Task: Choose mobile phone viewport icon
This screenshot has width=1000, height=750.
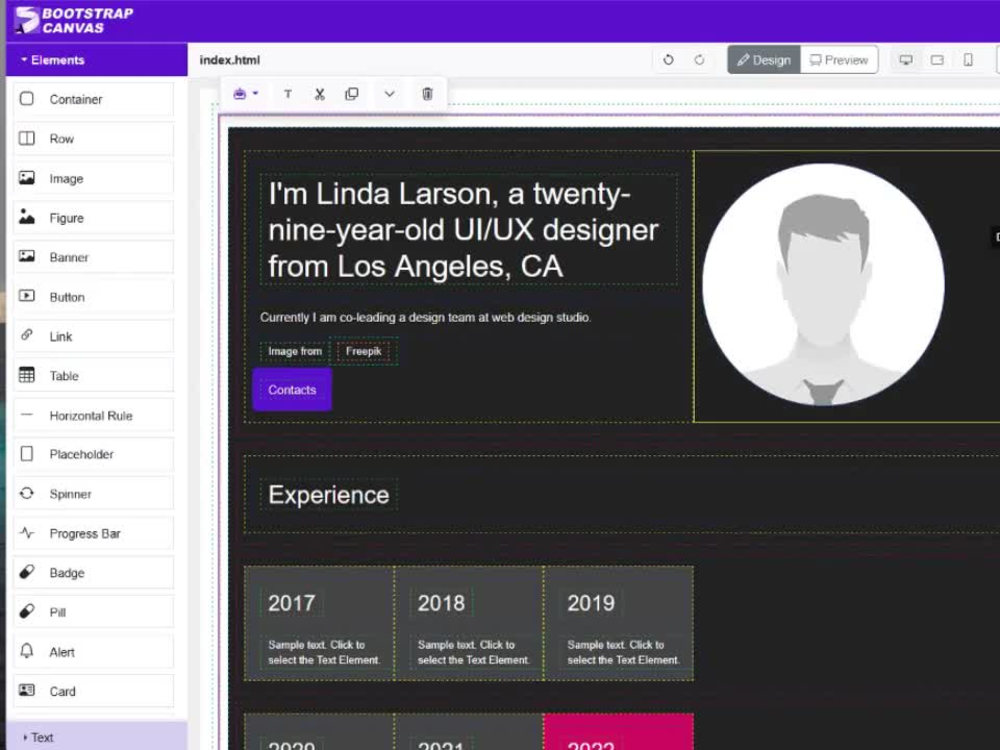Action: [968, 60]
